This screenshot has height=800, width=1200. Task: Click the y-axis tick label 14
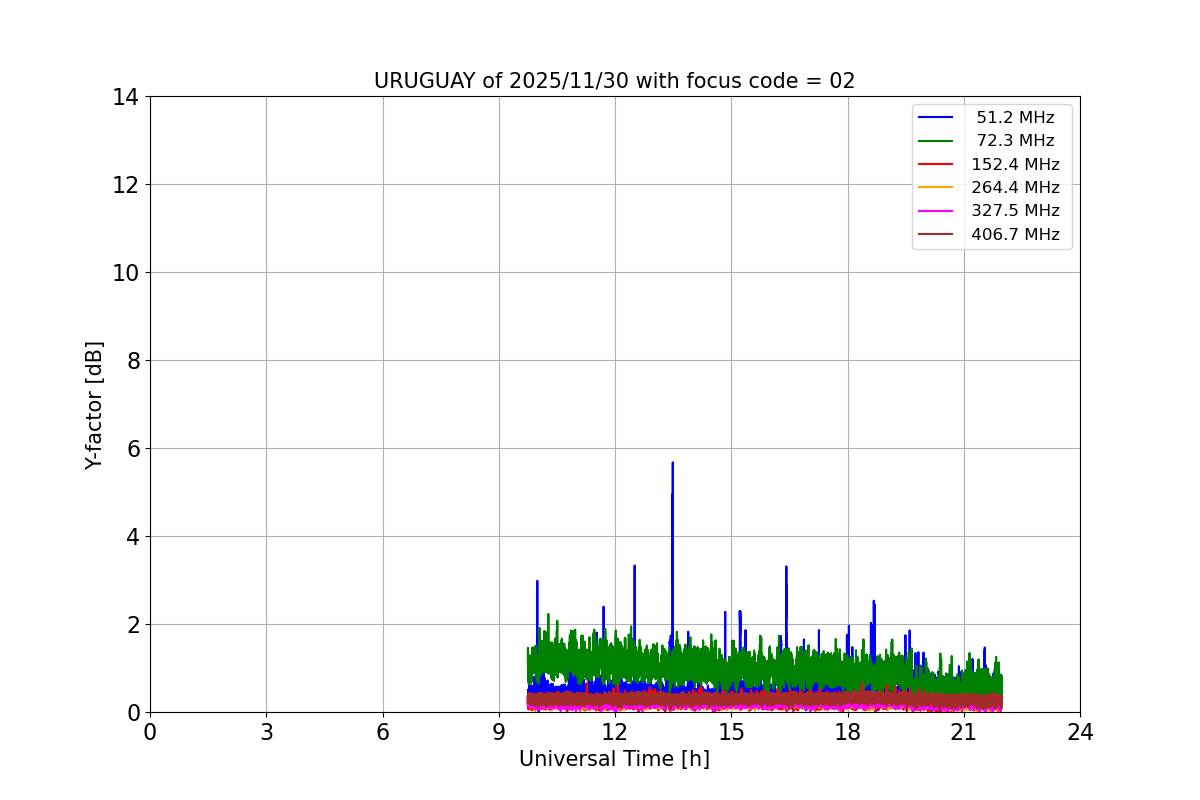point(125,97)
